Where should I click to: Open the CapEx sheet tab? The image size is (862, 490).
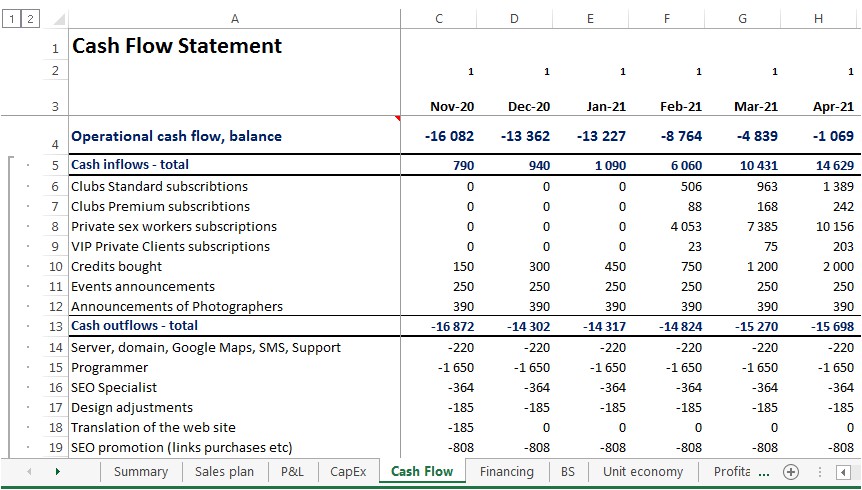348,472
